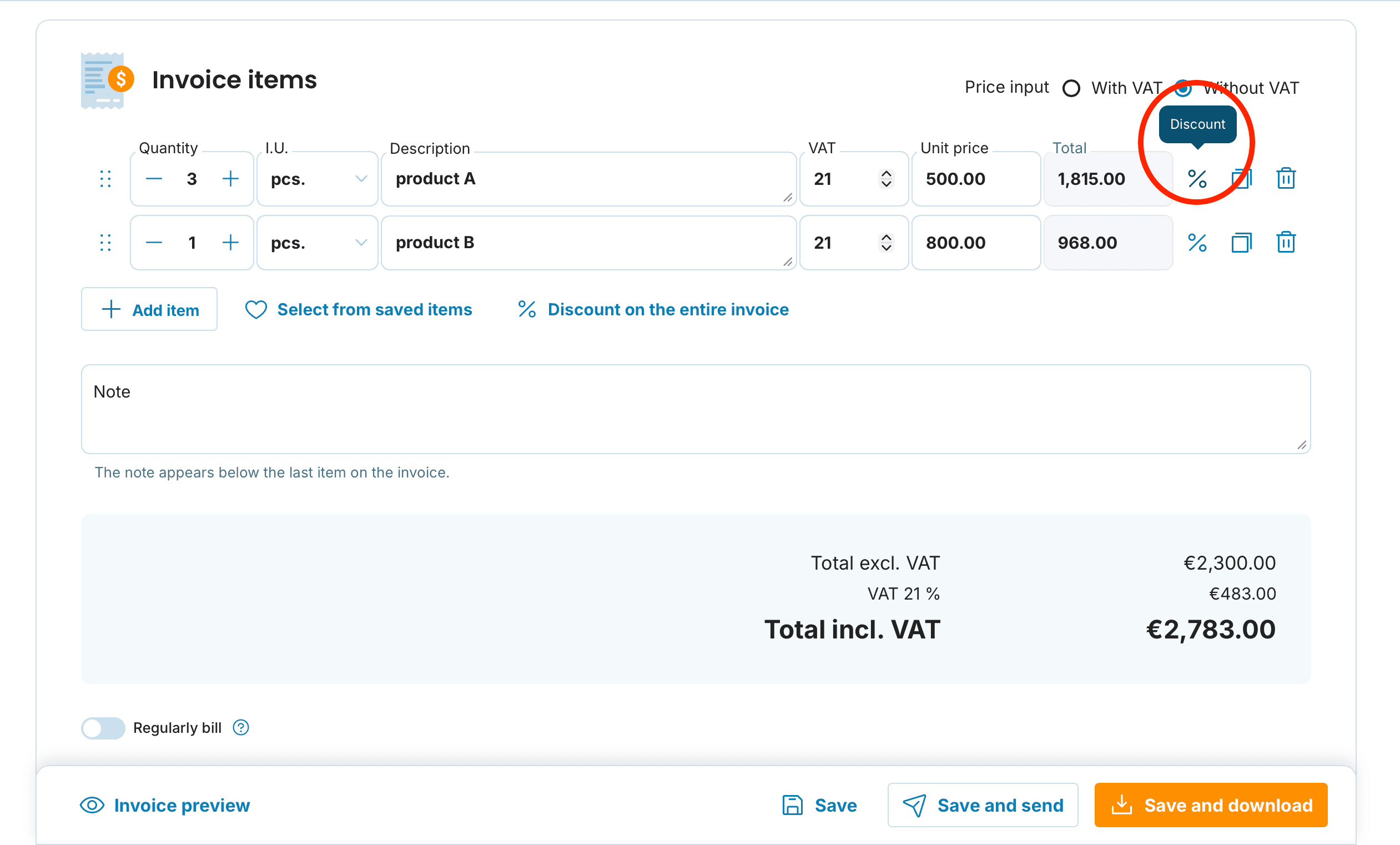The width and height of the screenshot is (1400, 845).
Task: Click the €2,300.00 excl. VAT amount
Action: pos(1229,563)
